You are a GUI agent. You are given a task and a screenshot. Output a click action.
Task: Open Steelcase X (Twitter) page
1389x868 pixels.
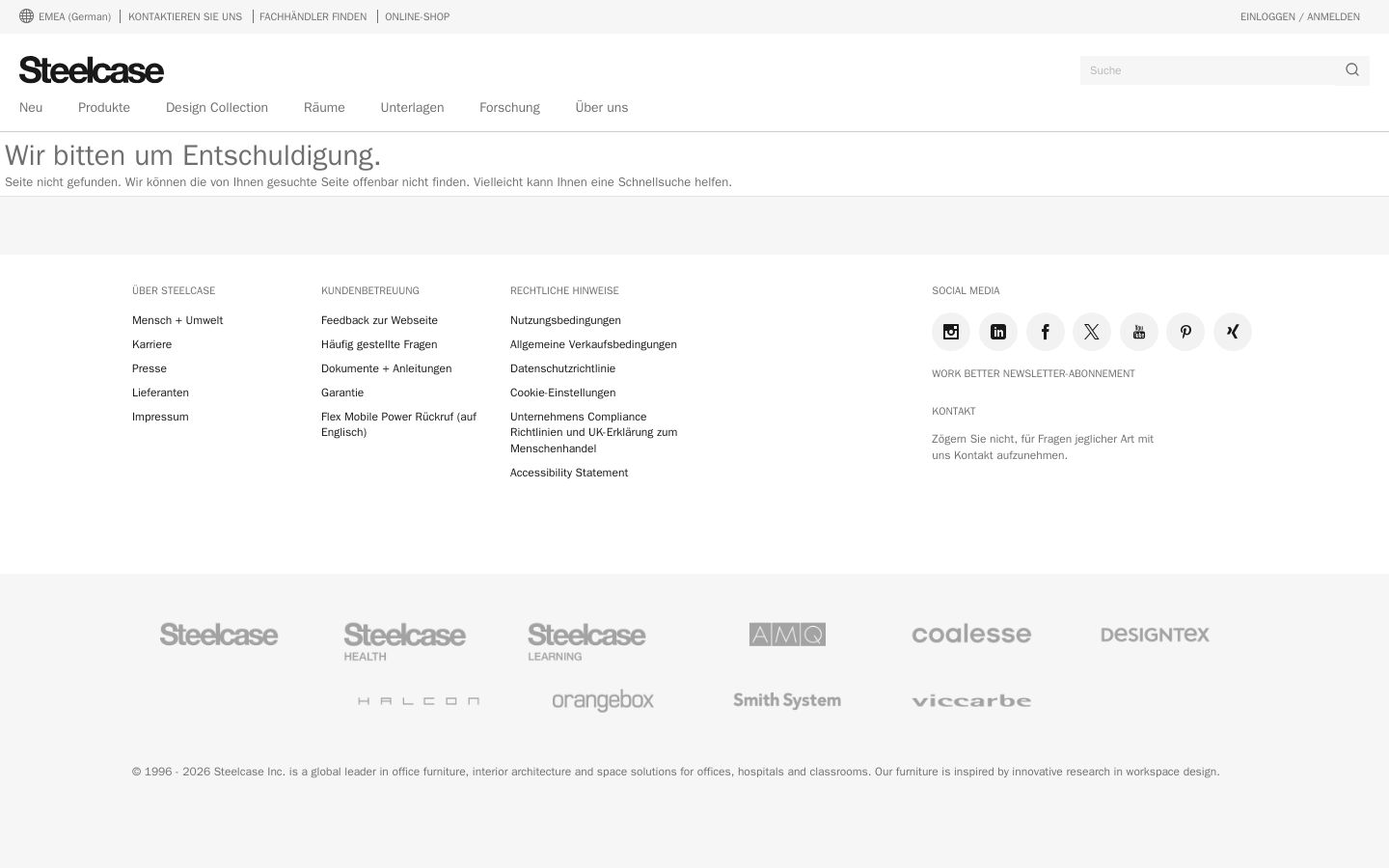[1092, 332]
